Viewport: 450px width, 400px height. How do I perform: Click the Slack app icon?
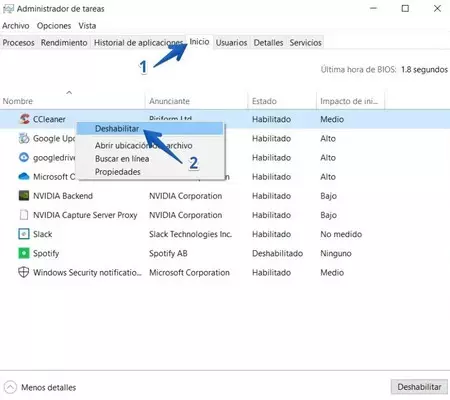tap(24, 234)
